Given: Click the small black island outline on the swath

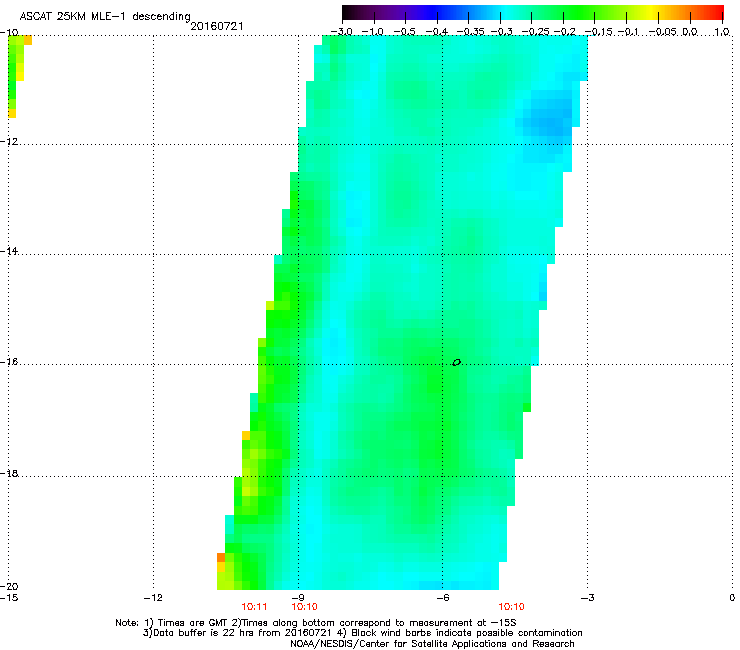Looking at the screenshot, I should 456,363.
